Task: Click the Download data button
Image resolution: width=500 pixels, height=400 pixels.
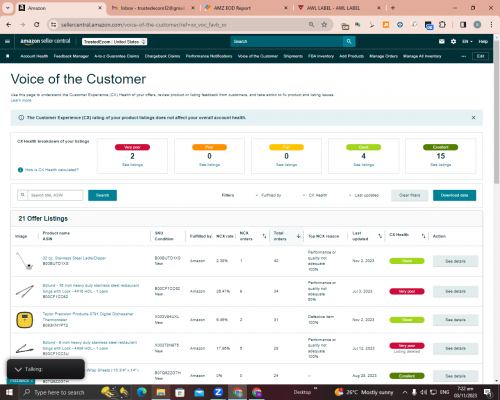Action: [x=454, y=195]
